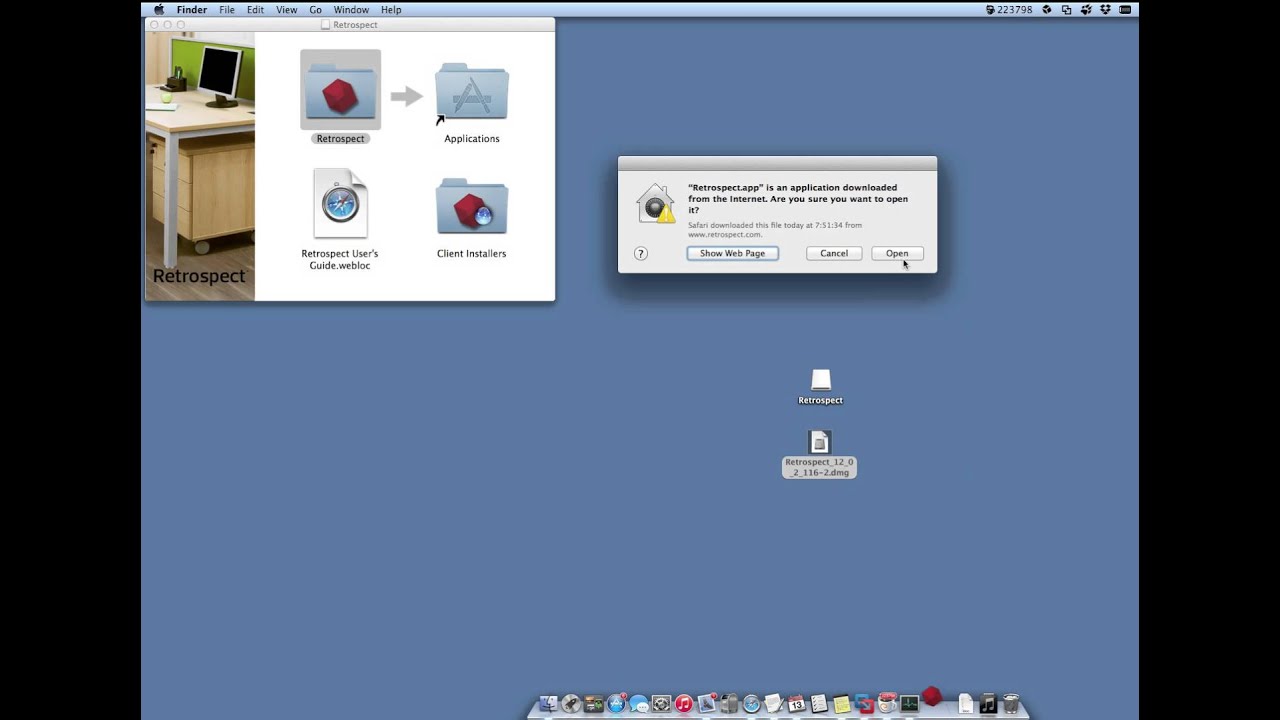The width and height of the screenshot is (1280, 720).
Task: Click the Retrospect window title text
Action: [x=355, y=24]
